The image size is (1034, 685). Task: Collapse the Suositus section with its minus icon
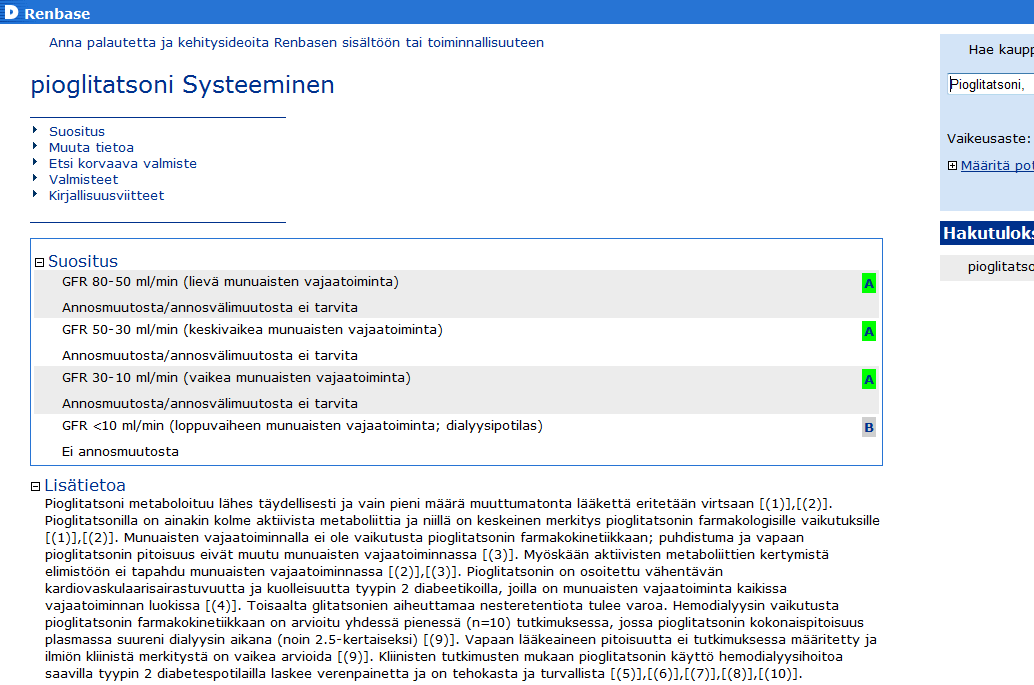click(x=40, y=262)
